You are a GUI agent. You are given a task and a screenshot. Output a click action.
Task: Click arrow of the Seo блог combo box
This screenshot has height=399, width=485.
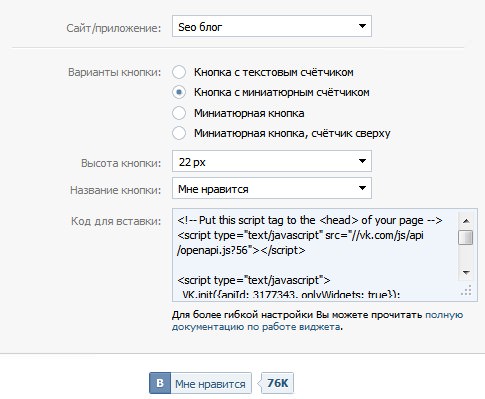tap(362, 26)
